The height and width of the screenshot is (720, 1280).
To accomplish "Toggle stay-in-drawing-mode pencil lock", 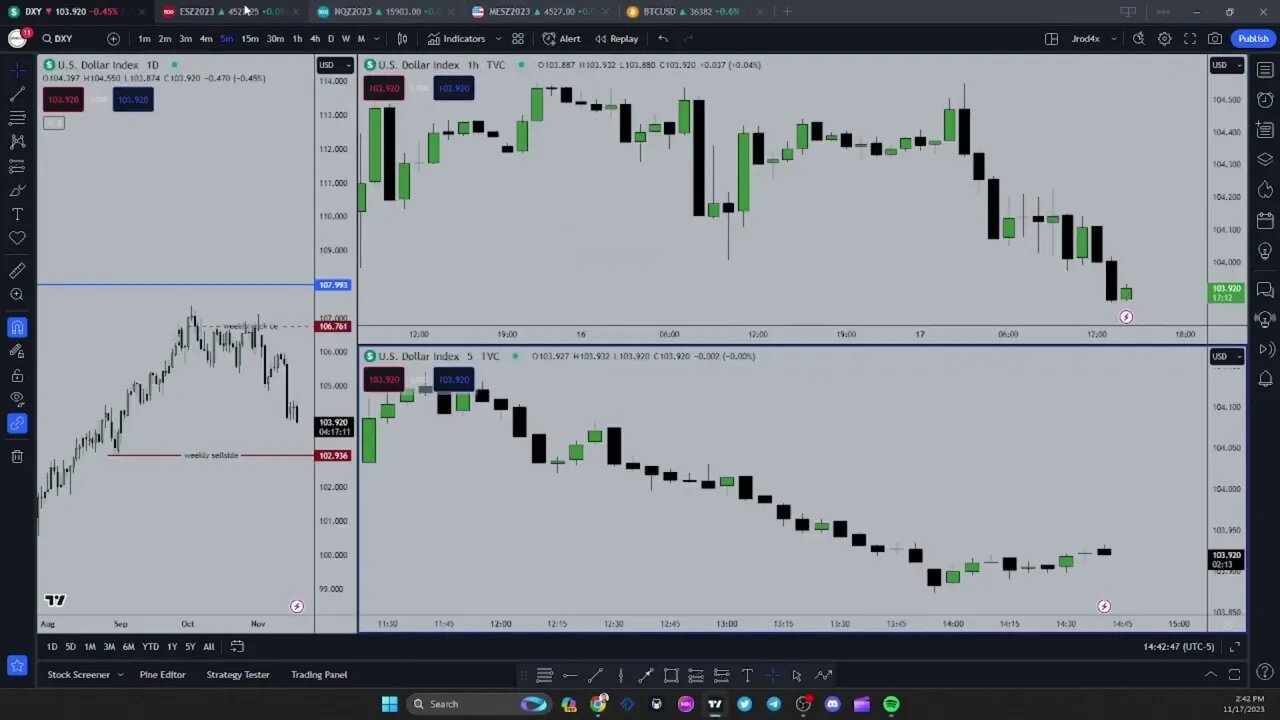I will tap(17, 351).
